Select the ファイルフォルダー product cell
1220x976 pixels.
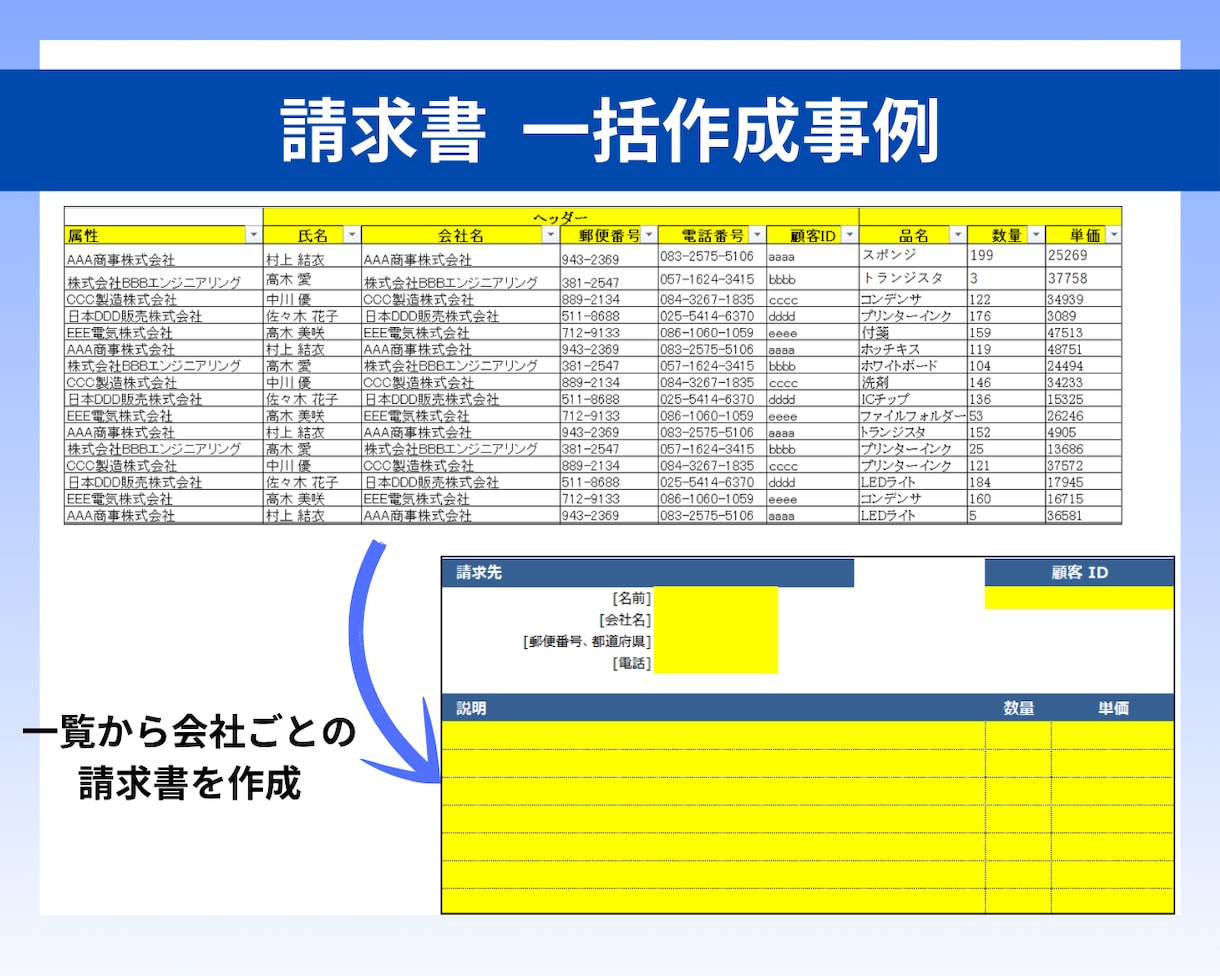(912, 416)
